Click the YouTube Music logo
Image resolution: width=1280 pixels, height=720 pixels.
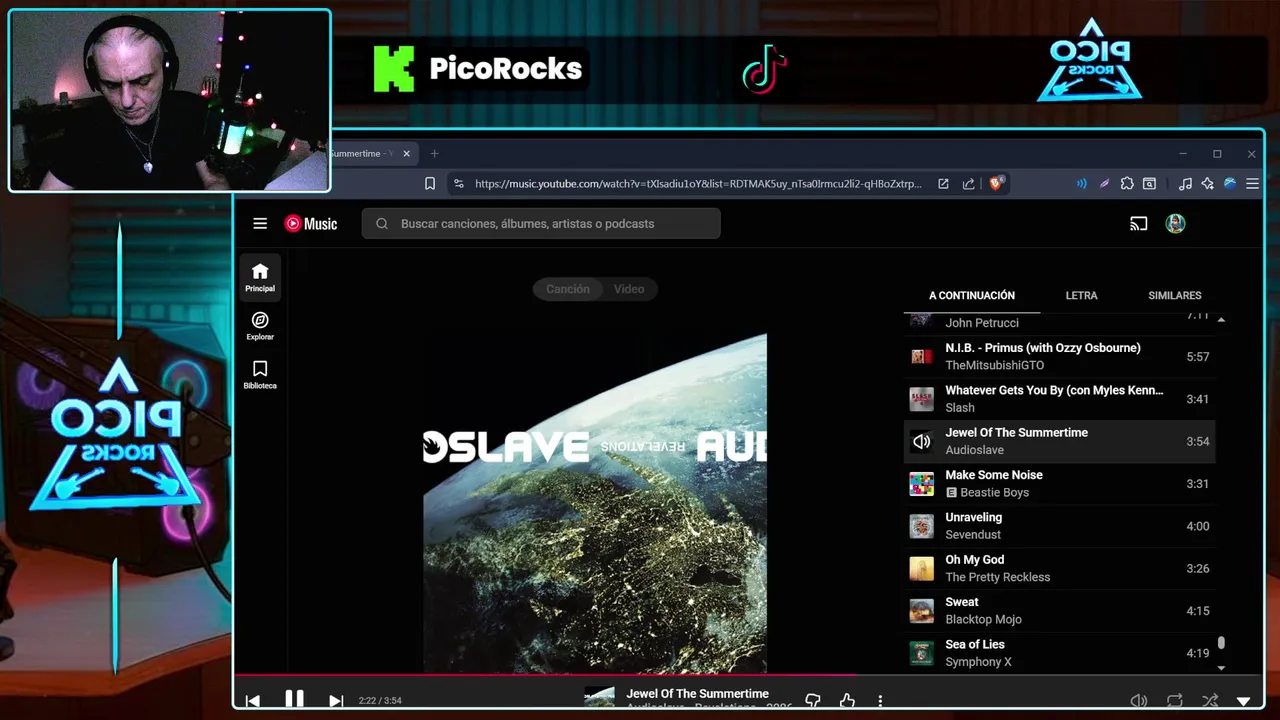pos(311,224)
